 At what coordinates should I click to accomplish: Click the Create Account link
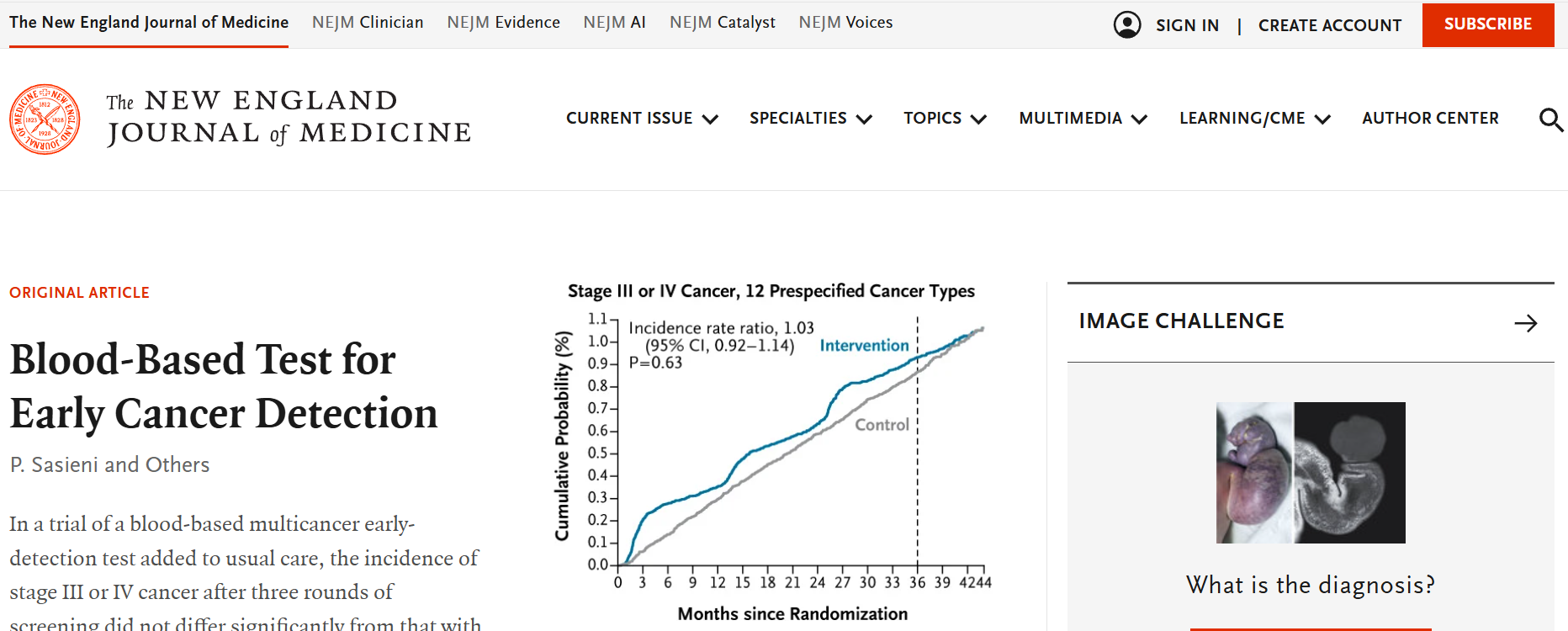(1330, 25)
